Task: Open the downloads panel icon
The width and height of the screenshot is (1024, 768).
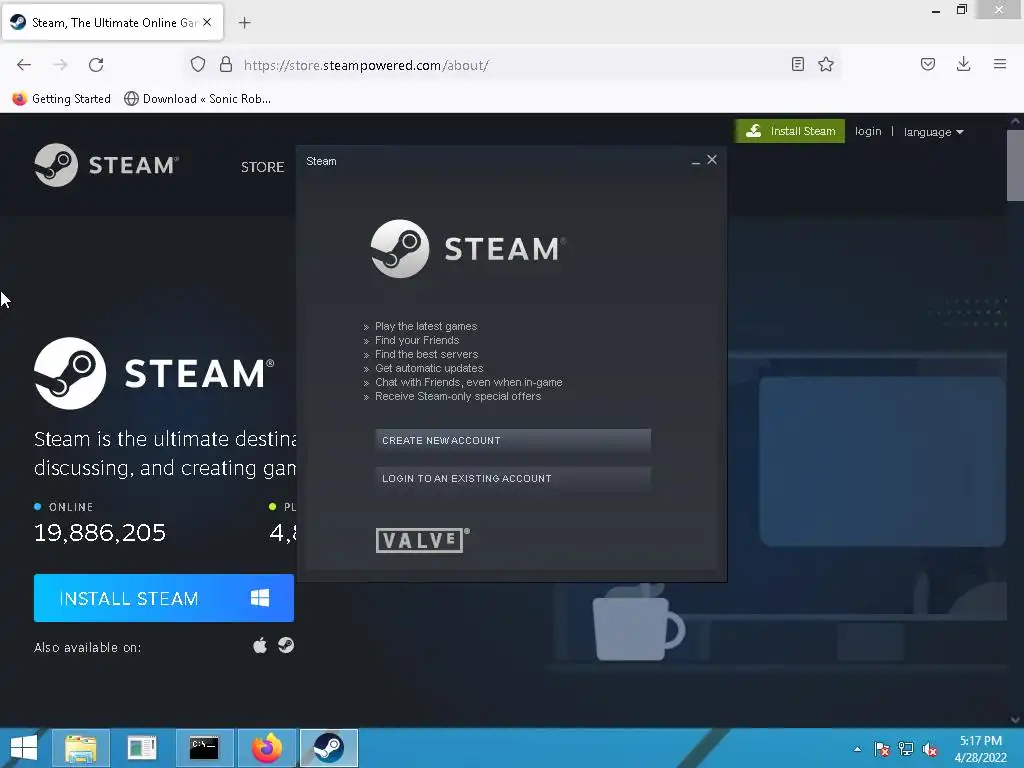Action: pos(963,64)
